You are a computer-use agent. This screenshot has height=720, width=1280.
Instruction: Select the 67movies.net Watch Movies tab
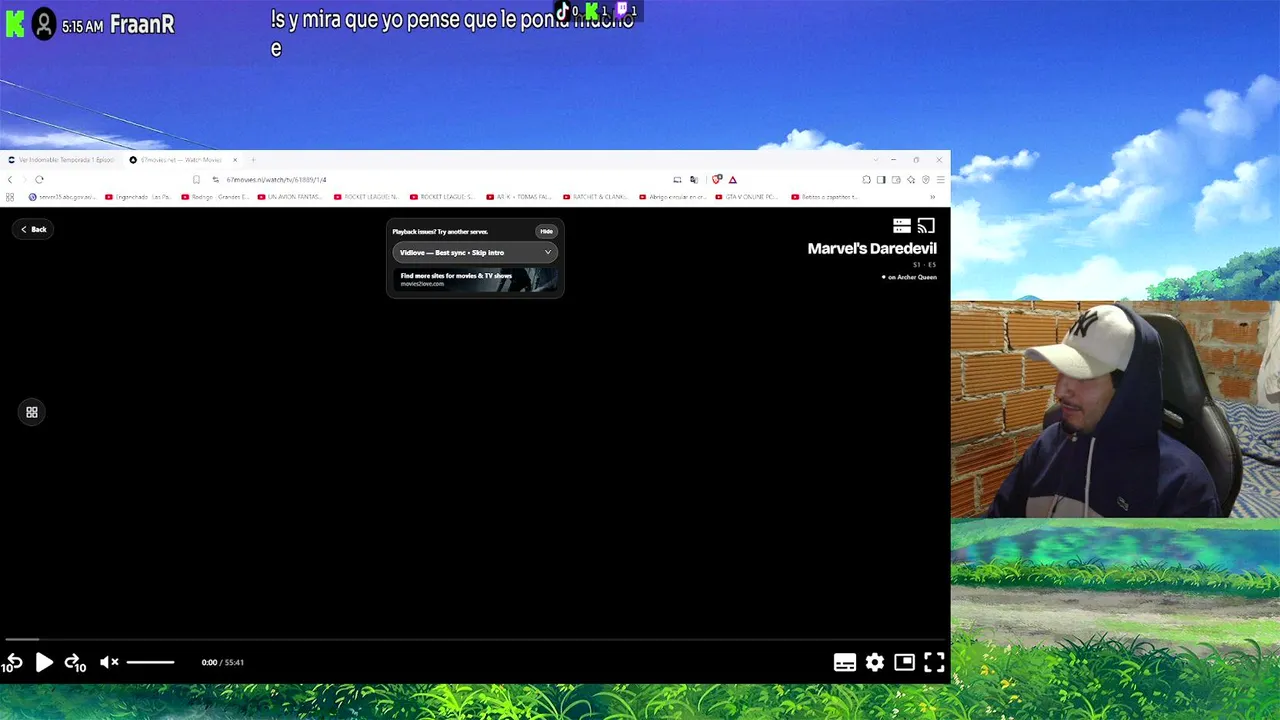click(181, 160)
